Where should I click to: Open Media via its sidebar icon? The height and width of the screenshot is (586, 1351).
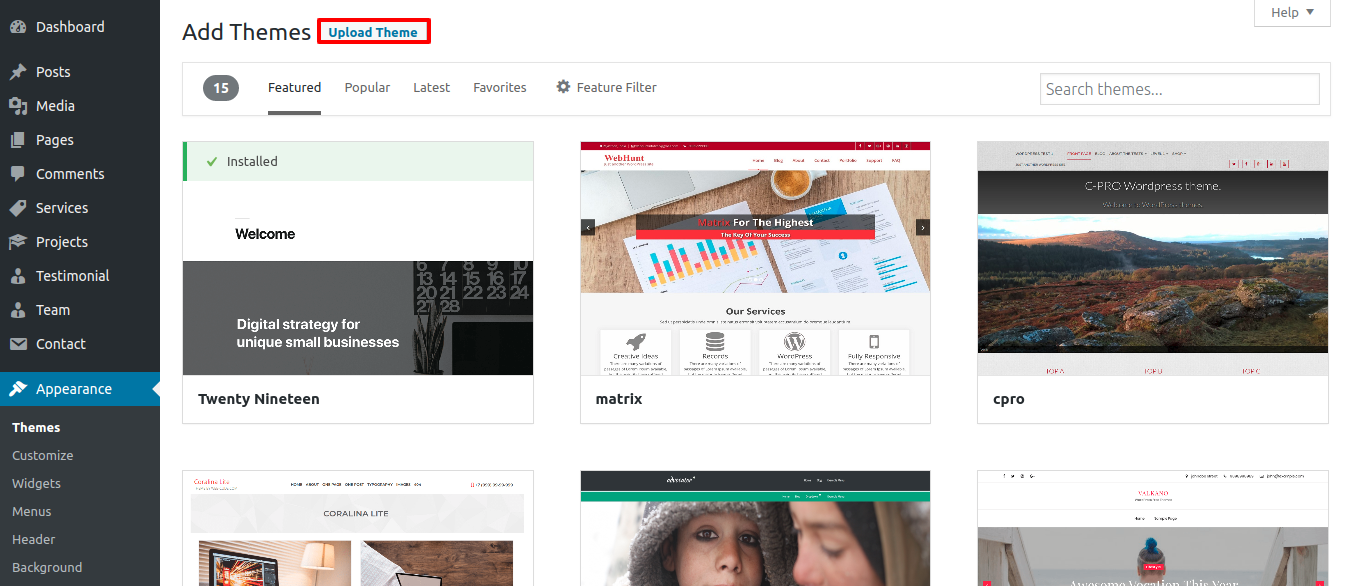(18, 106)
